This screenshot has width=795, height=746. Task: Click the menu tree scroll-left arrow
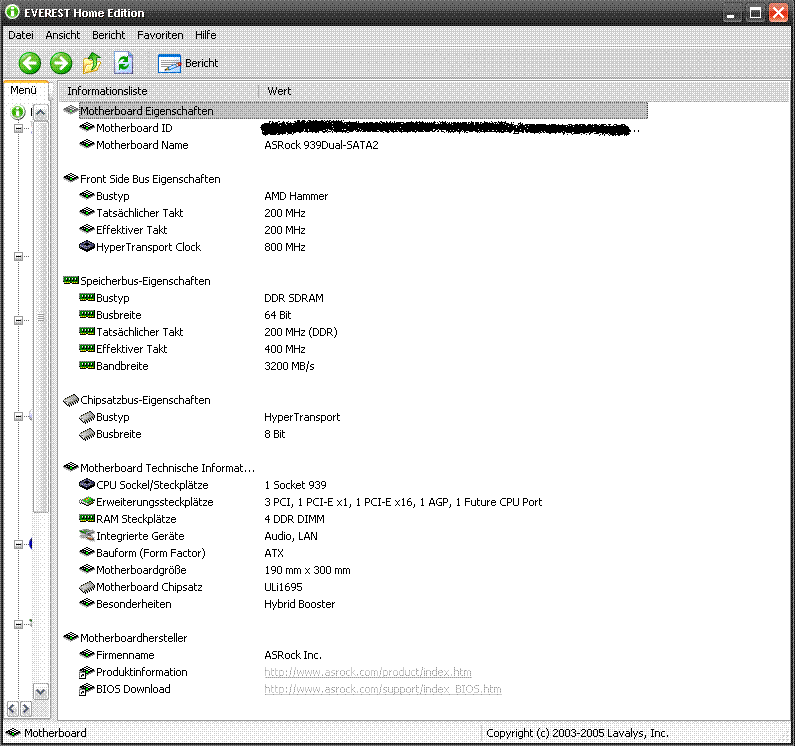pyautogui.click(x=13, y=708)
